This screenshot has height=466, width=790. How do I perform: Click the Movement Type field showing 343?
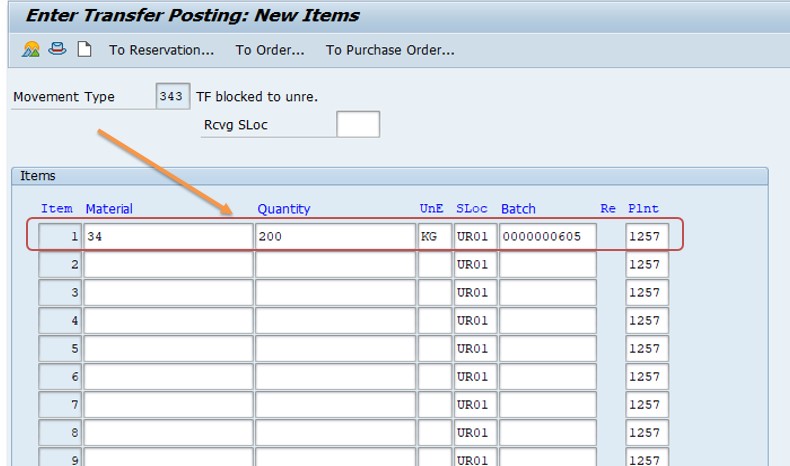[x=171, y=97]
